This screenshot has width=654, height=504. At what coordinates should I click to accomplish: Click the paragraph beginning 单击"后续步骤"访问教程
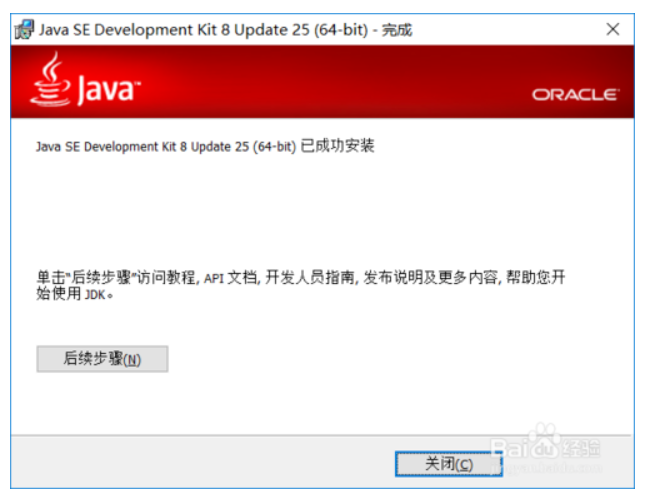click(301, 285)
